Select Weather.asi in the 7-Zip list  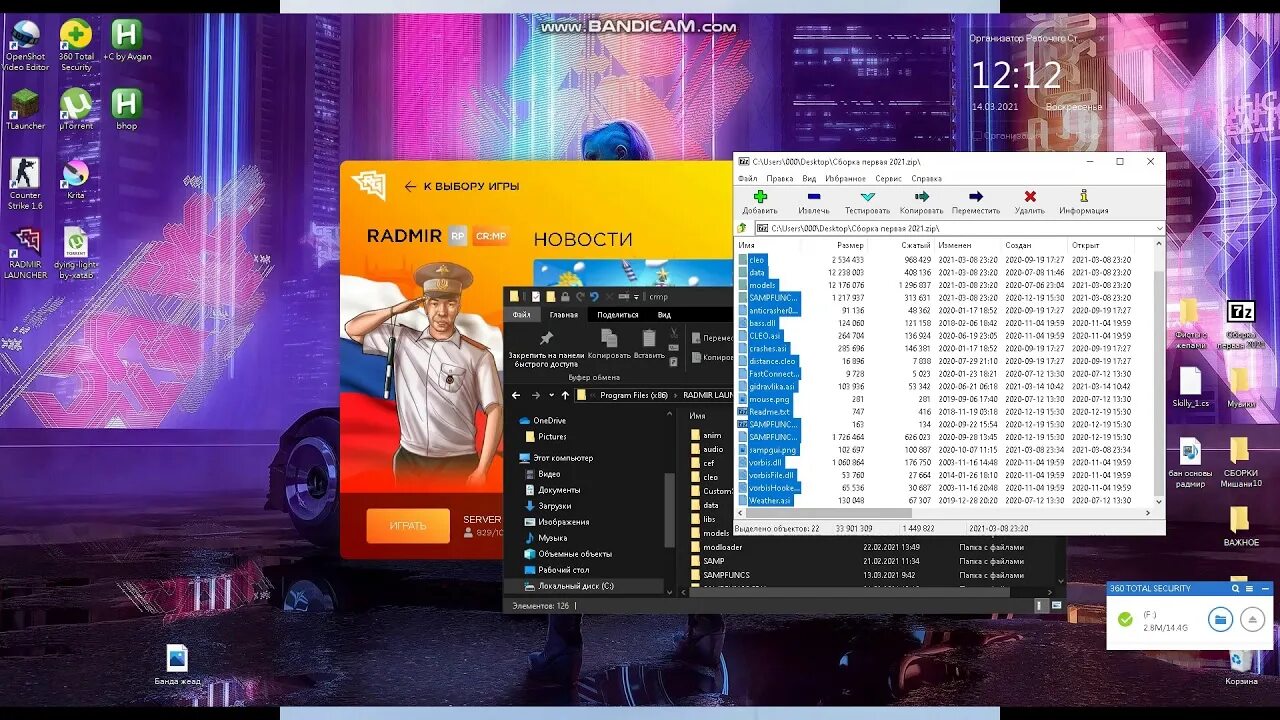pos(770,500)
